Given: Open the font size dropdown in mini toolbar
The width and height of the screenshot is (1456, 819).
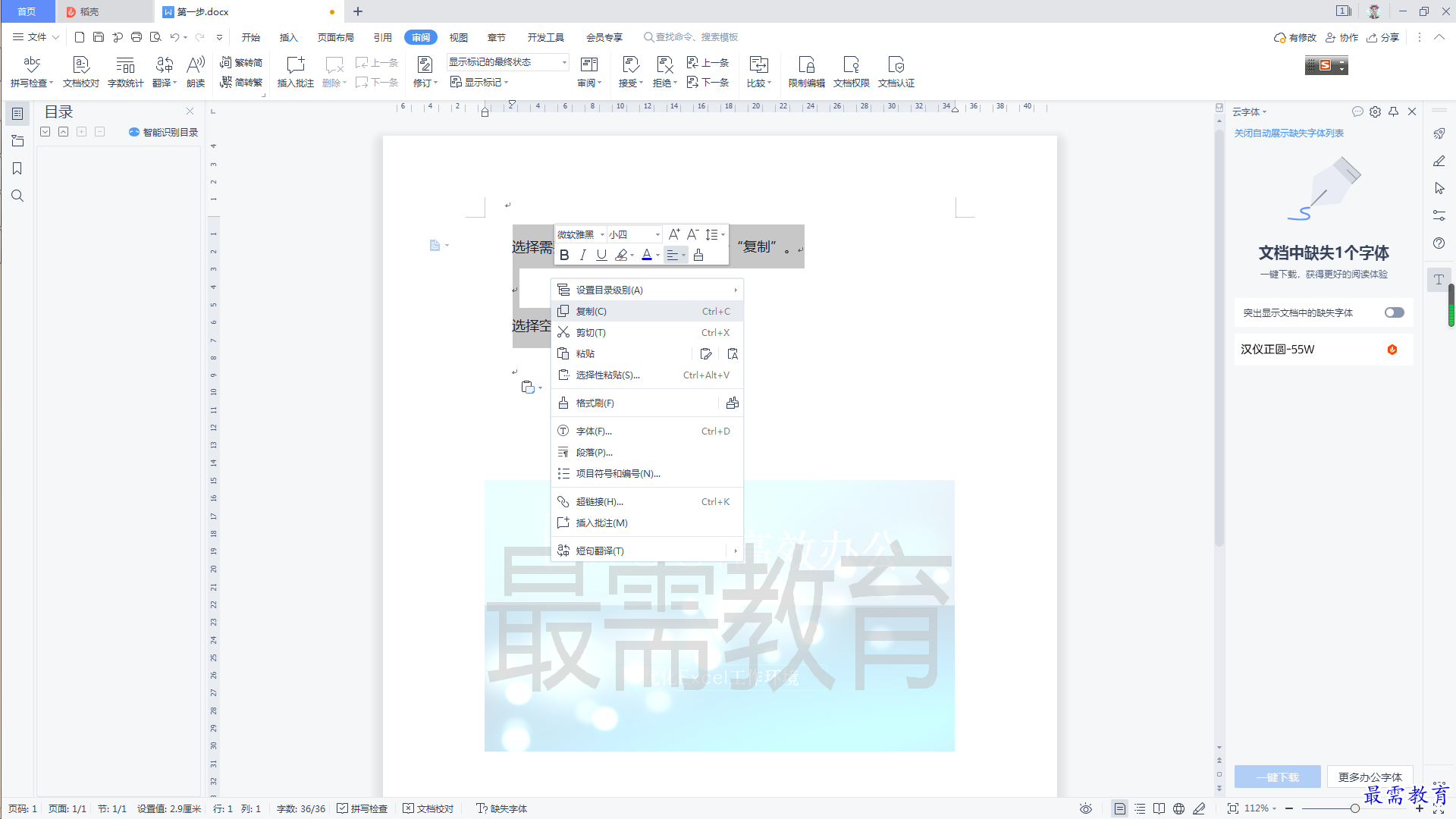Looking at the screenshot, I should (657, 234).
